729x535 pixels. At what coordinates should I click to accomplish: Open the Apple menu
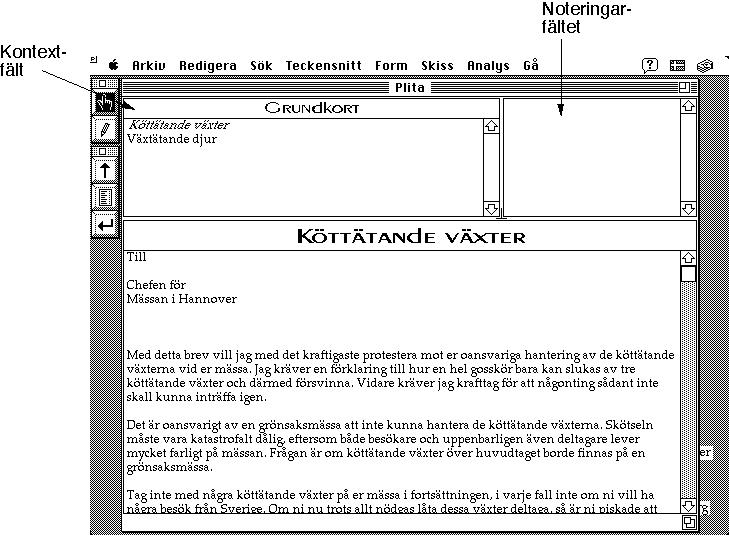(x=113, y=65)
